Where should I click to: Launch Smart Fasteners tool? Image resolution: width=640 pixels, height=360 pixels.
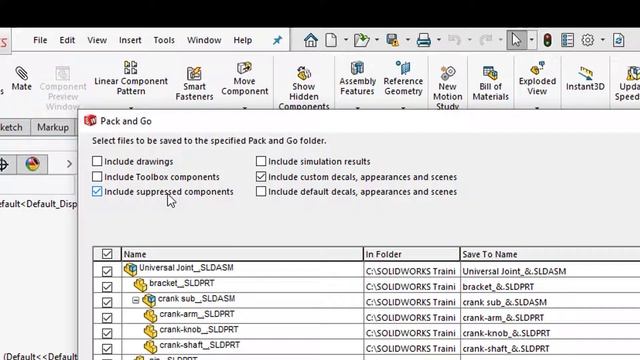click(x=194, y=83)
